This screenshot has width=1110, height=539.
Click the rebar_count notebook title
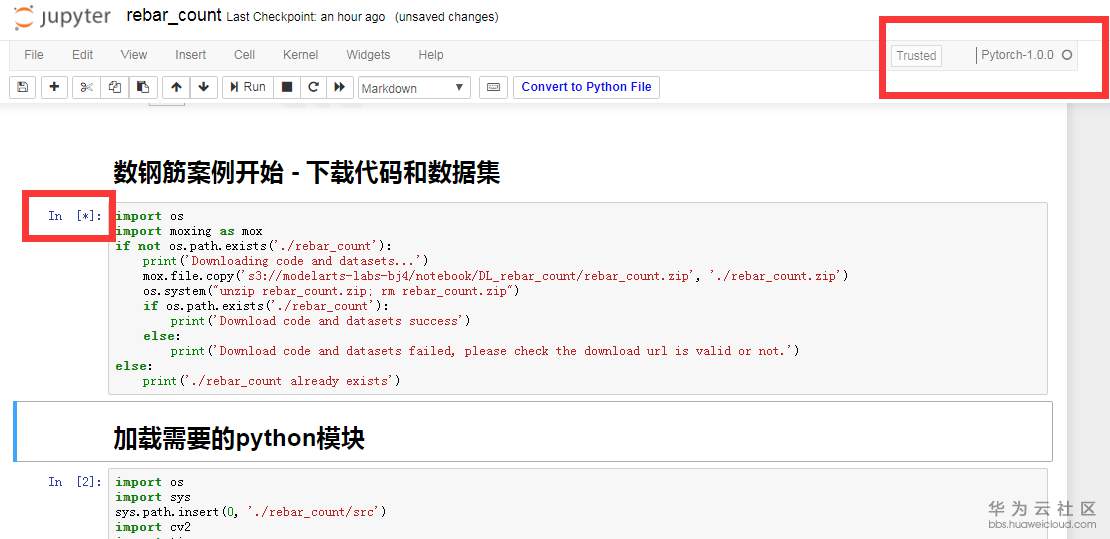(x=174, y=16)
